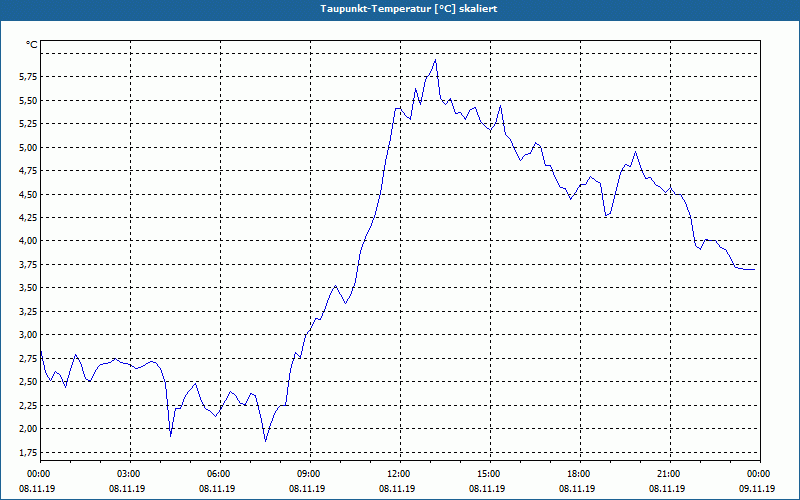Click the 2,50 y-axis label

click(29, 382)
